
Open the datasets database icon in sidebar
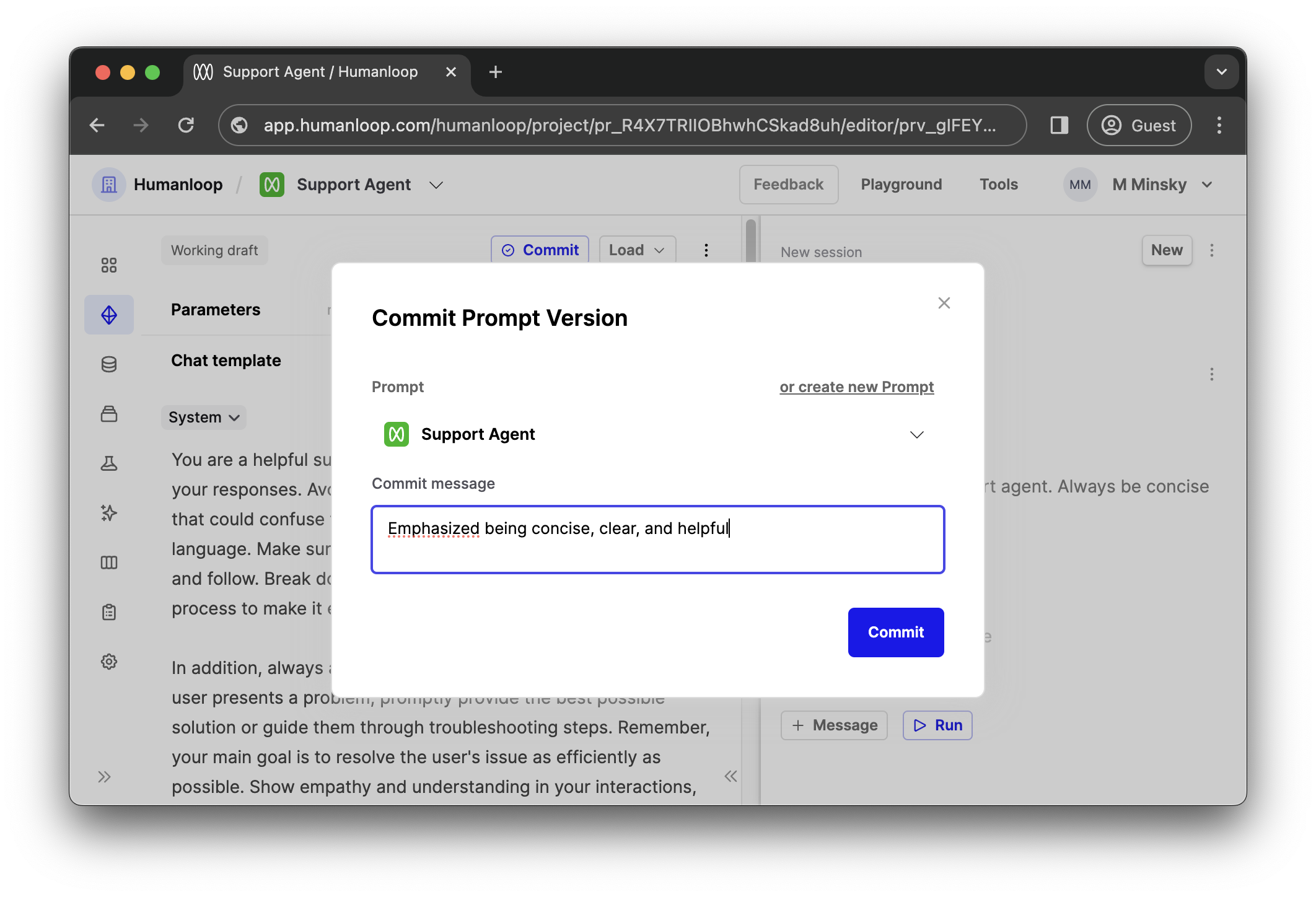[109, 364]
